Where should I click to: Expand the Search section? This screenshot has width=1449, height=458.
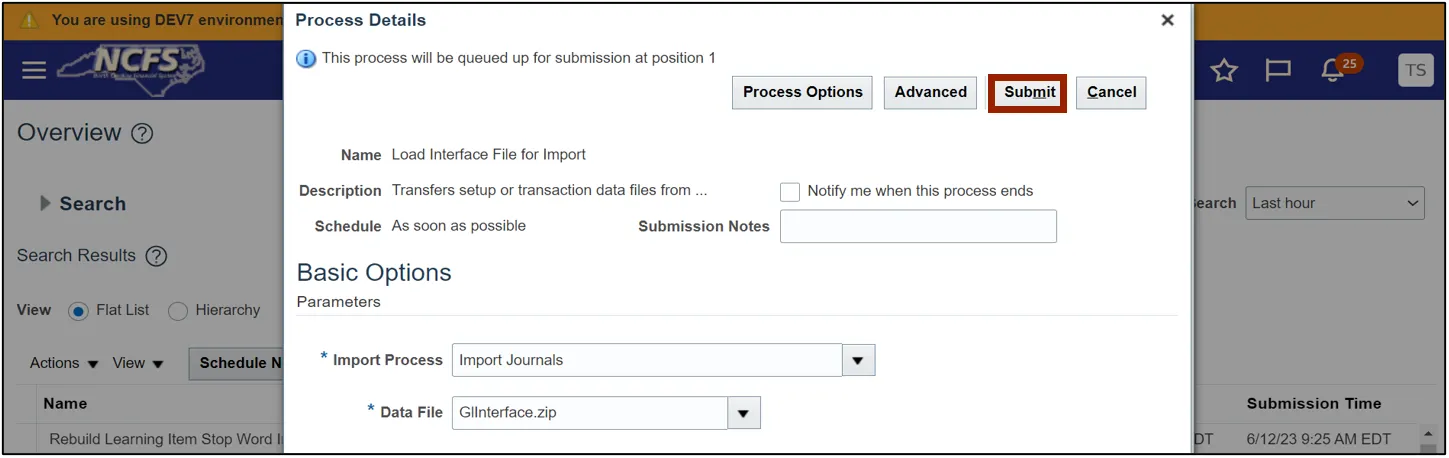tap(45, 204)
